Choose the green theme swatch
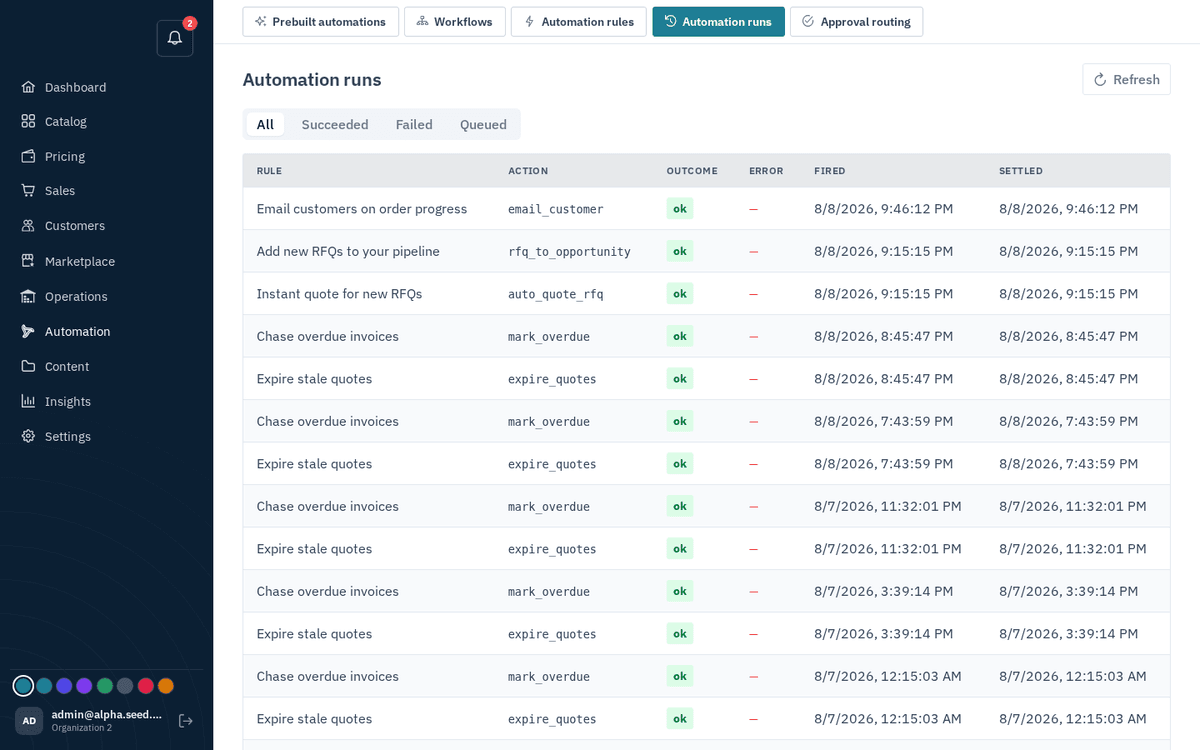 (x=105, y=686)
